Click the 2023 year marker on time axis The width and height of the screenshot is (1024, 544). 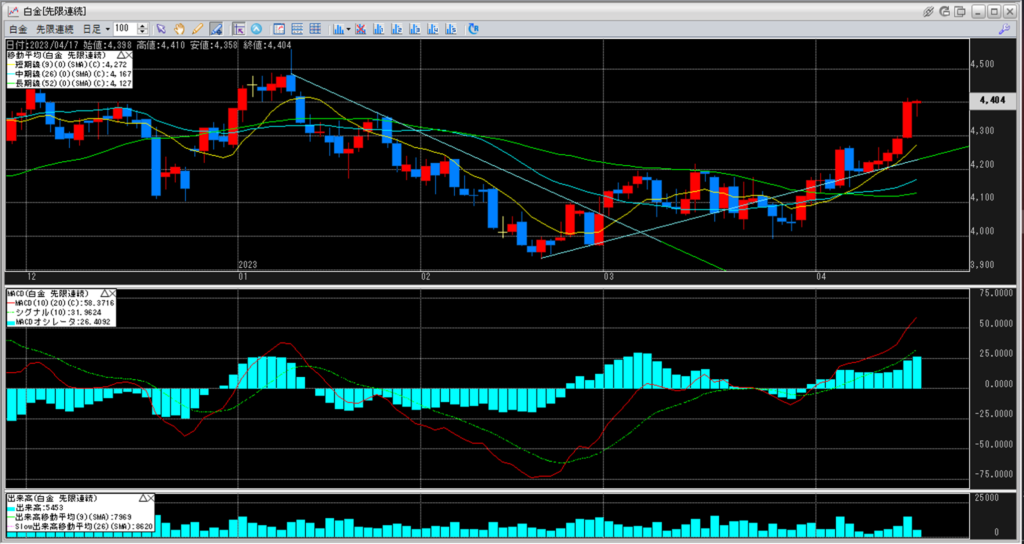(x=248, y=264)
